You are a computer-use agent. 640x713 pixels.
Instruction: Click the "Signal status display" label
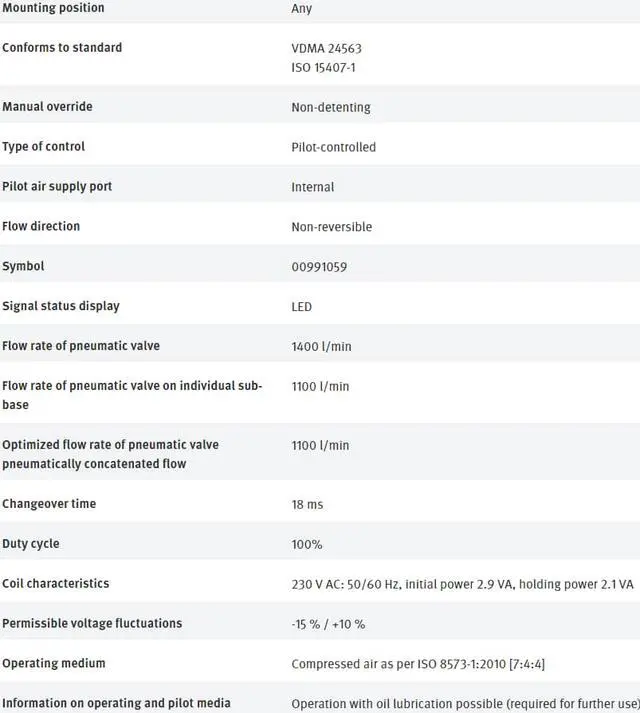[x=61, y=306]
